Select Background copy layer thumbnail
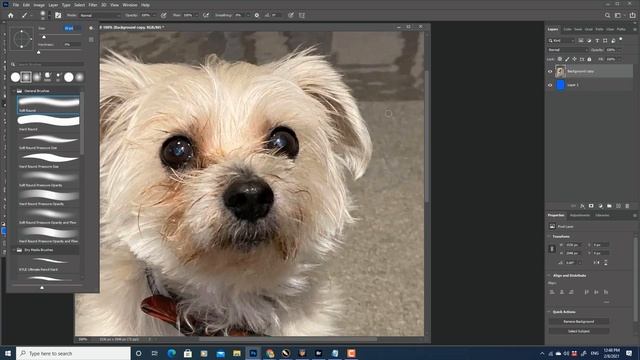Viewport: 640px width, 360px height. 560,71
